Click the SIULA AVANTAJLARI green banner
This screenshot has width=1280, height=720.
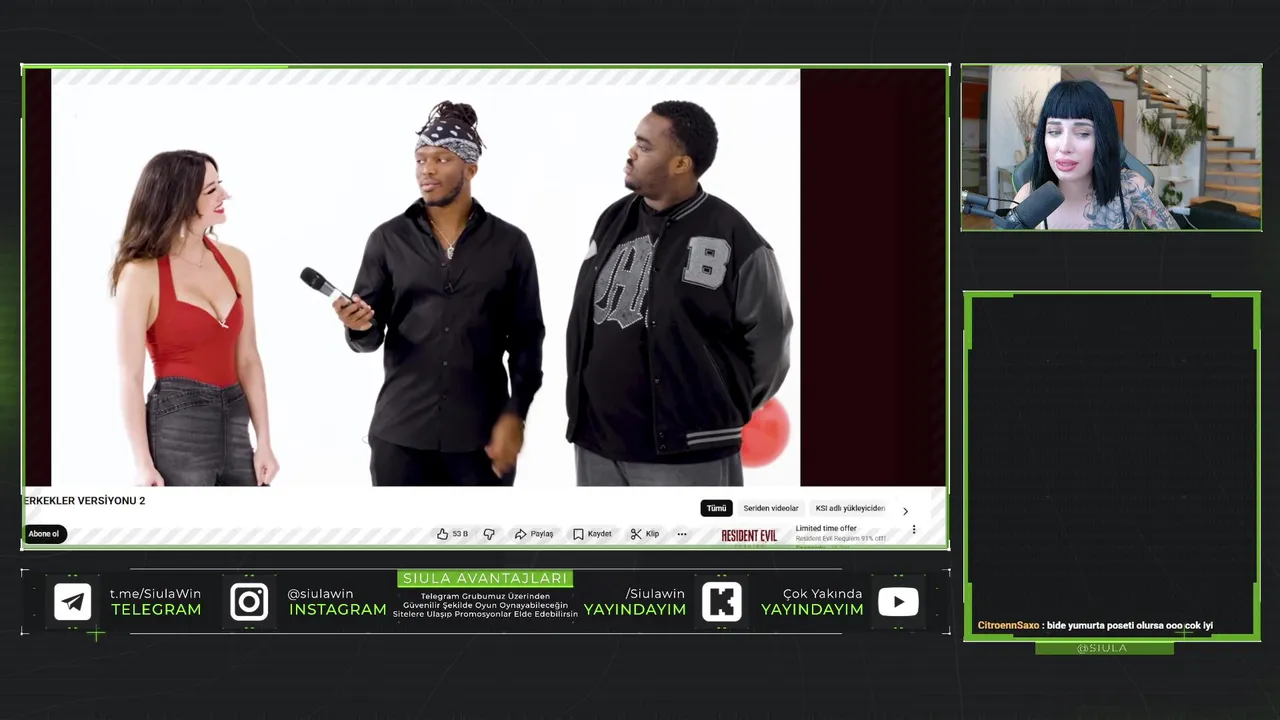(x=485, y=579)
